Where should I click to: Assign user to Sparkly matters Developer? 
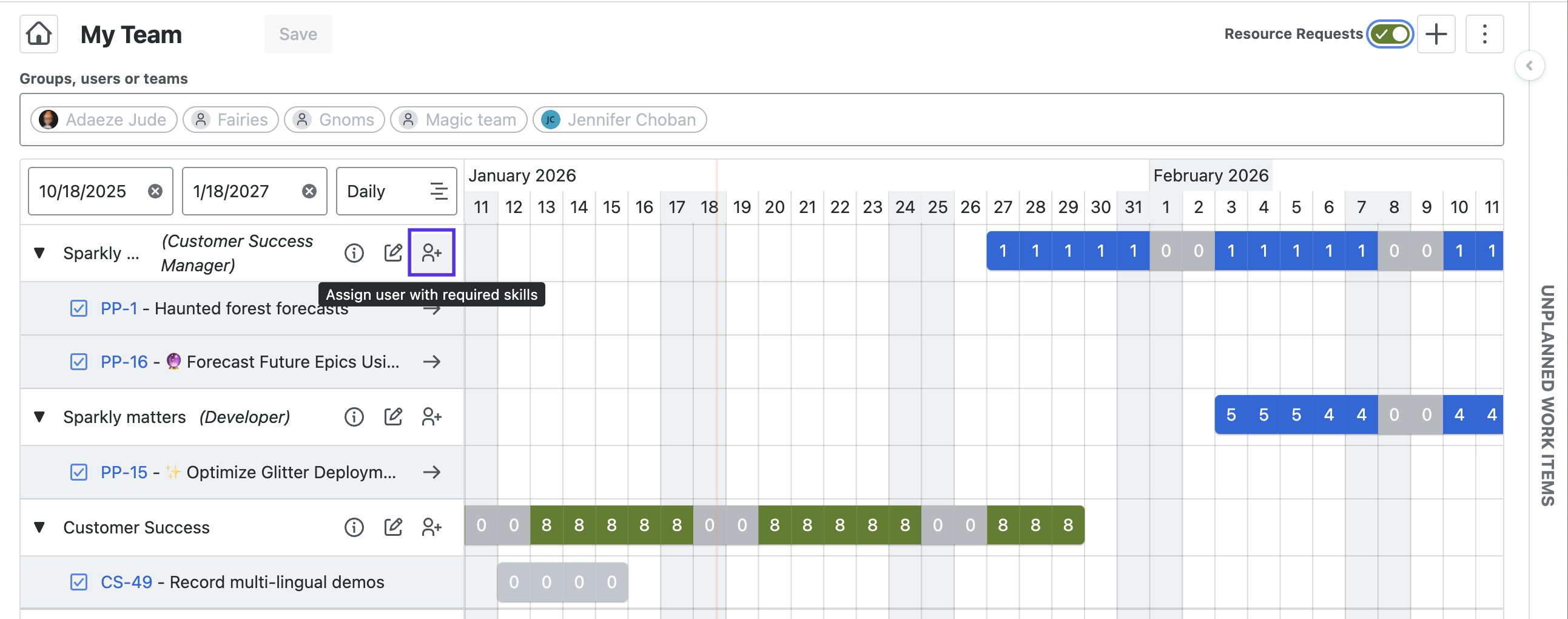pos(431,417)
